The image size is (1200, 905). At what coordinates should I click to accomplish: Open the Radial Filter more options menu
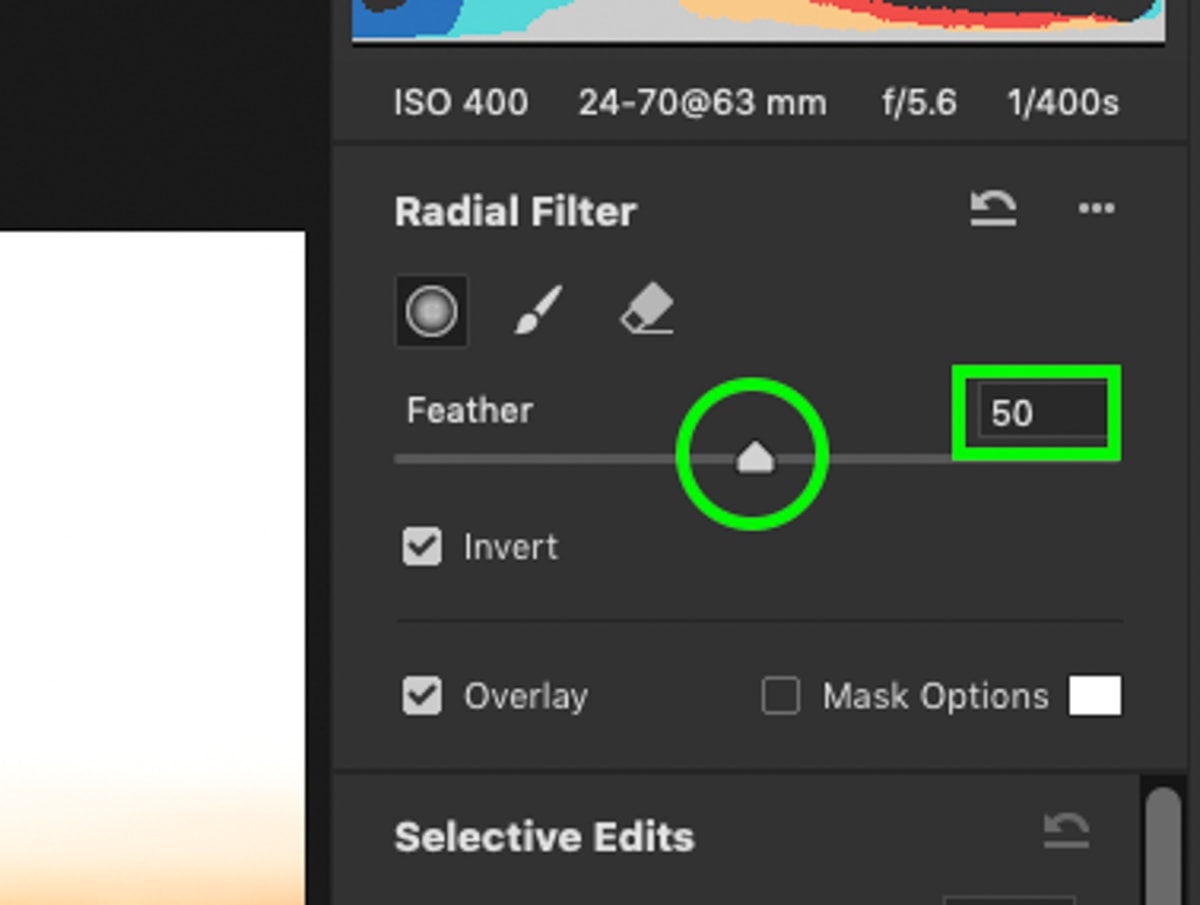tap(1097, 208)
